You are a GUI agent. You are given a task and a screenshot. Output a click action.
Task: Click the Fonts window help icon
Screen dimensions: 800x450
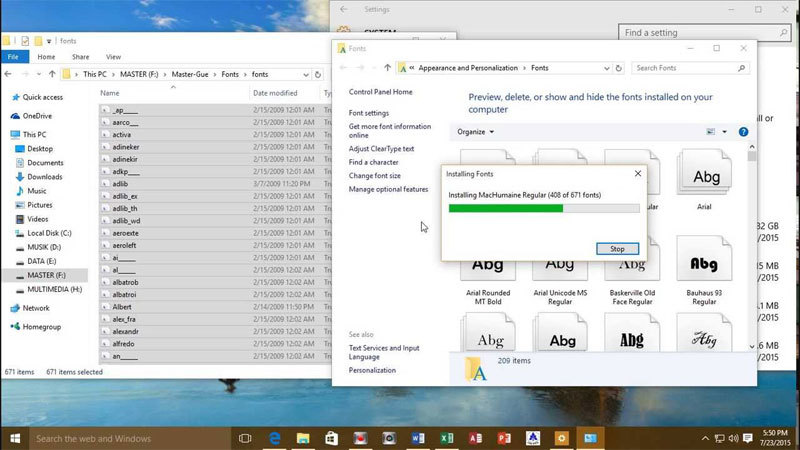coord(743,131)
